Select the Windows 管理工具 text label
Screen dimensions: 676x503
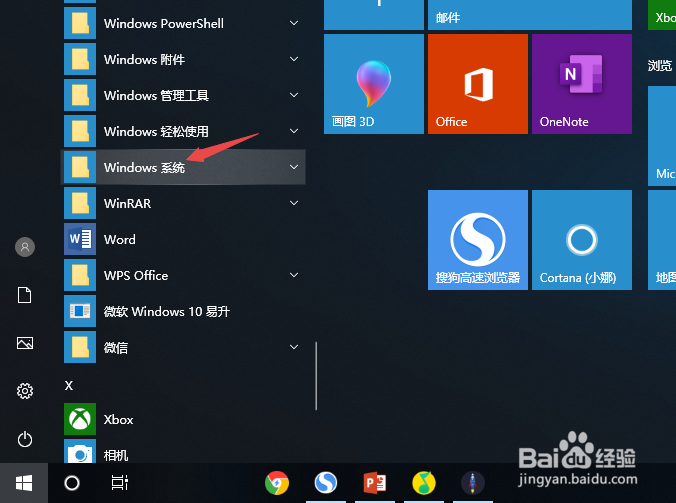pos(156,95)
